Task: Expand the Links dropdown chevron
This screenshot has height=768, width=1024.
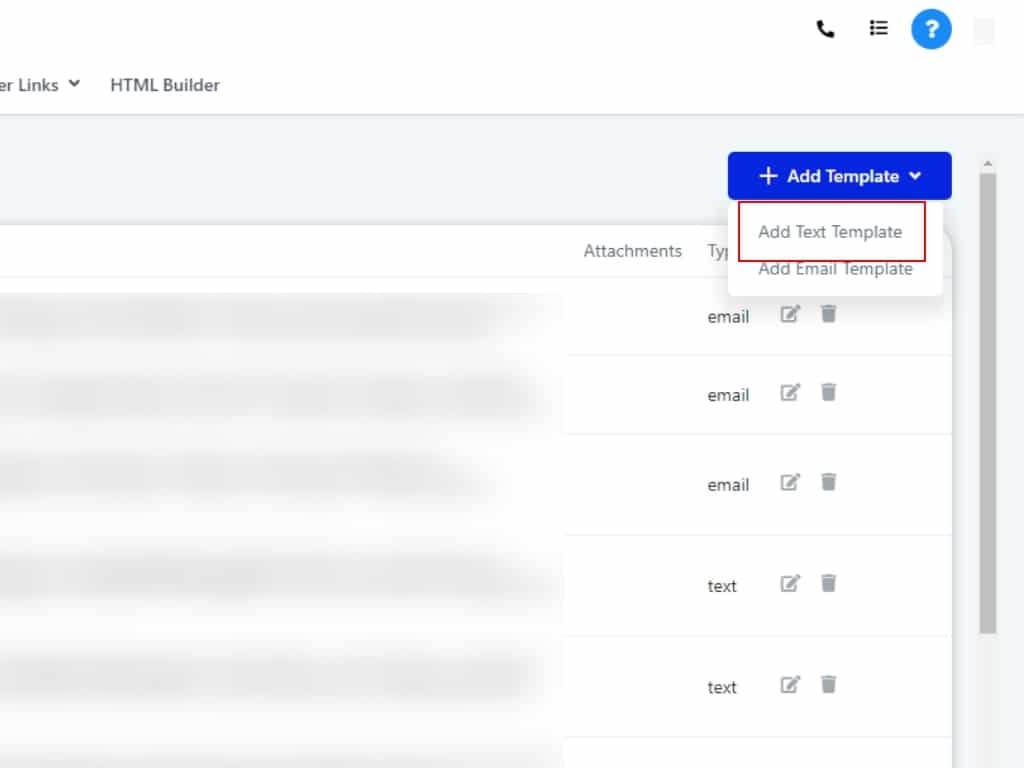Action: pos(74,85)
